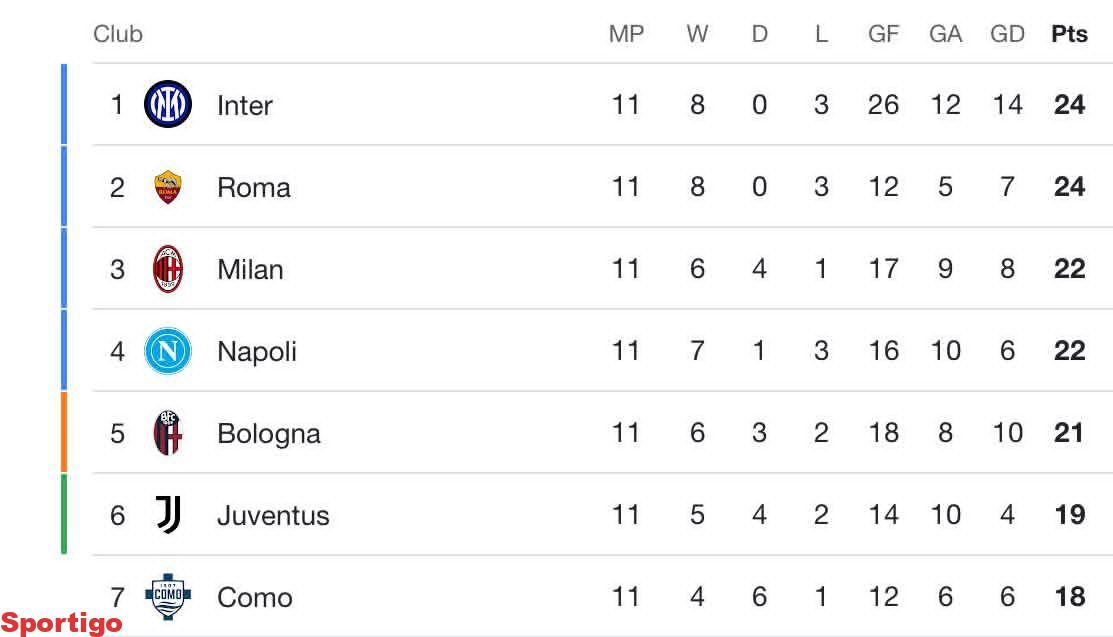This screenshot has width=1113, height=637.
Task: Click the Como club crest icon
Action: (x=167, y=597)
